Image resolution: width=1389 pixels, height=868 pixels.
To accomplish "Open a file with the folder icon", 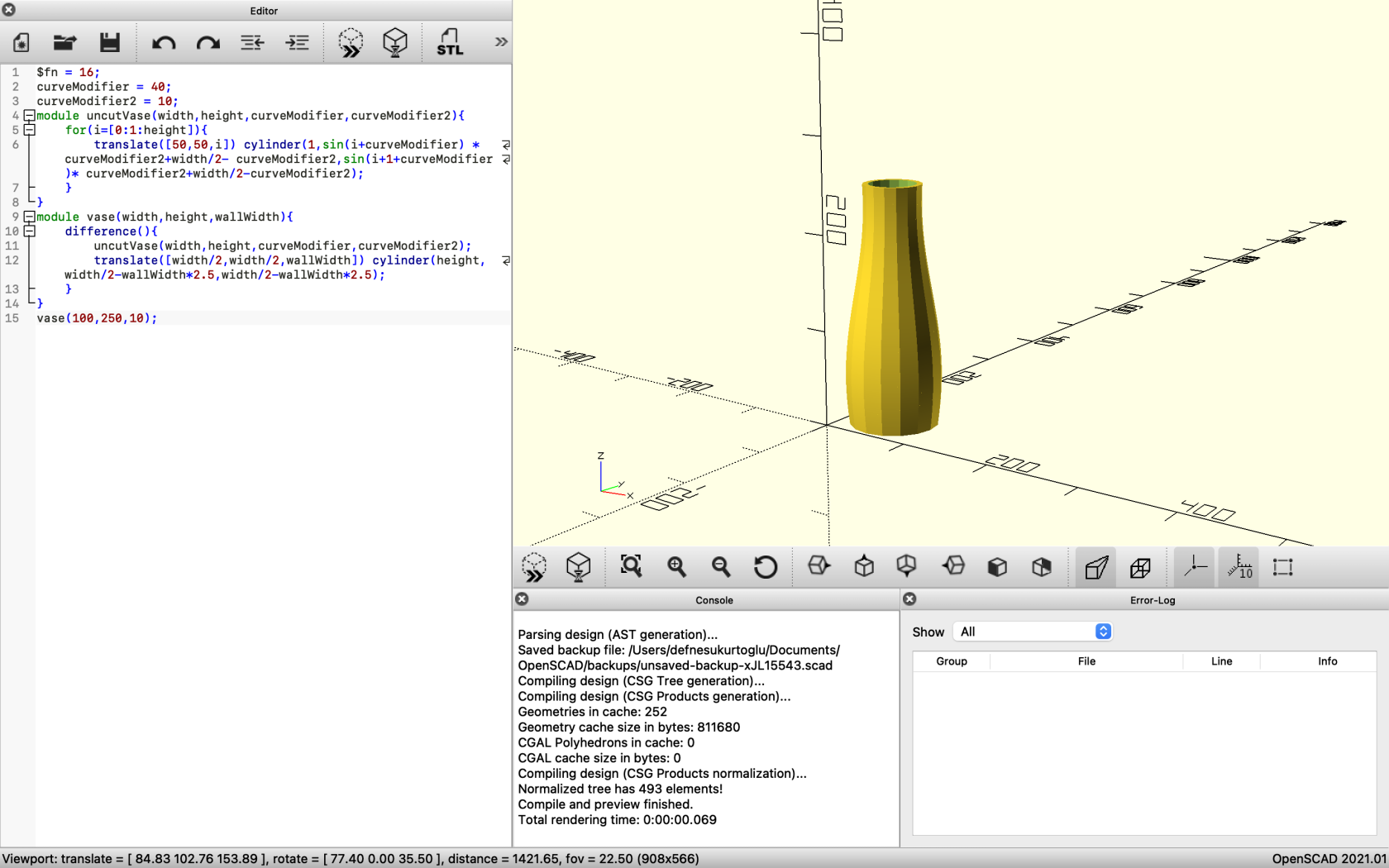I will tap(65, 42).
